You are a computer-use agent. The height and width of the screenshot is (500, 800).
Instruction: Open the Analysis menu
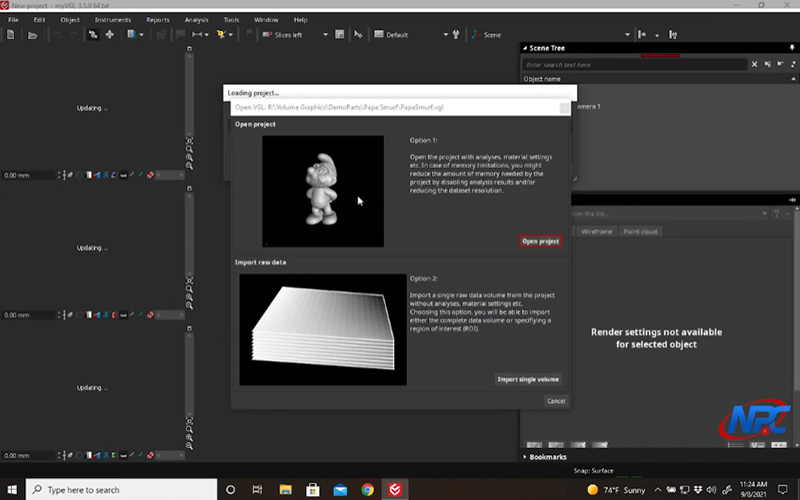[196, 19]
